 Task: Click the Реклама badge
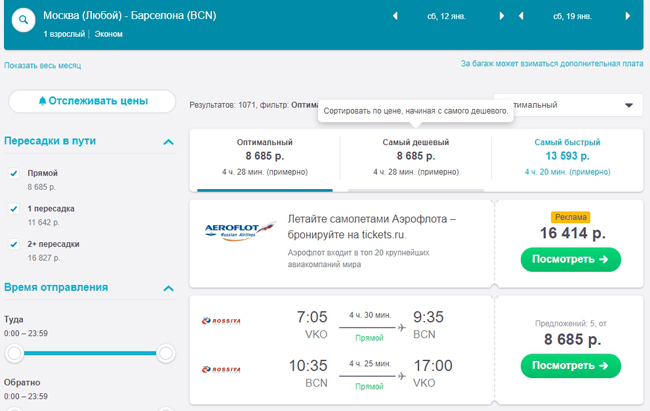tap(570, 217)
